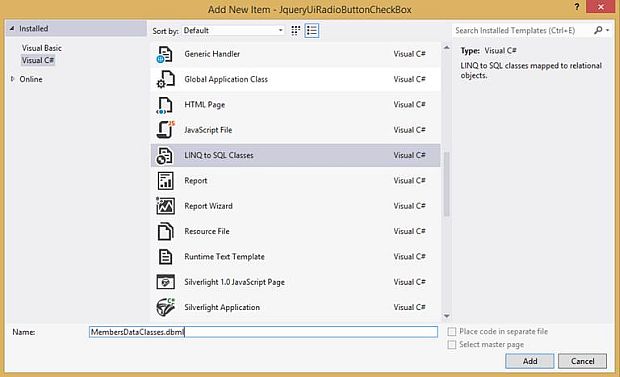Viewport: 620px width, 377px height.
Task: Click the Cancel button
Action: point(582,361)
